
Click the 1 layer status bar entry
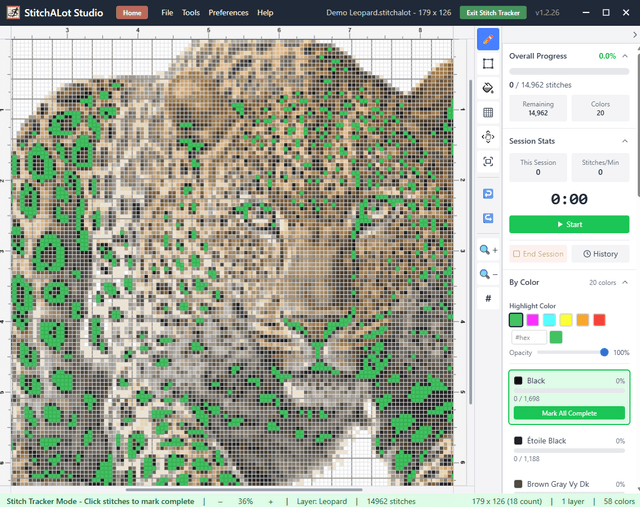(x=573, y=501)
